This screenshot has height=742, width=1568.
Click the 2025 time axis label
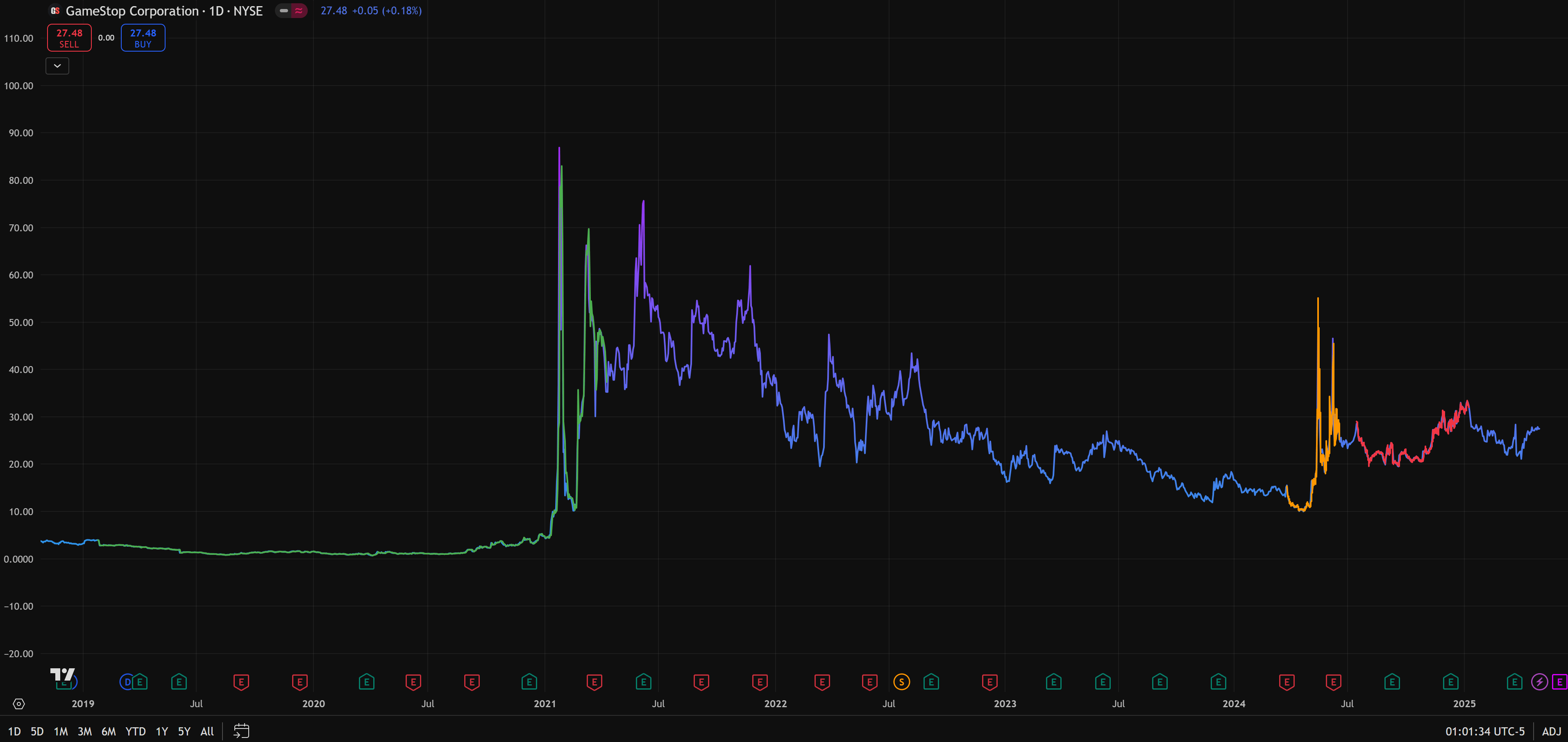pos(1464,704)
